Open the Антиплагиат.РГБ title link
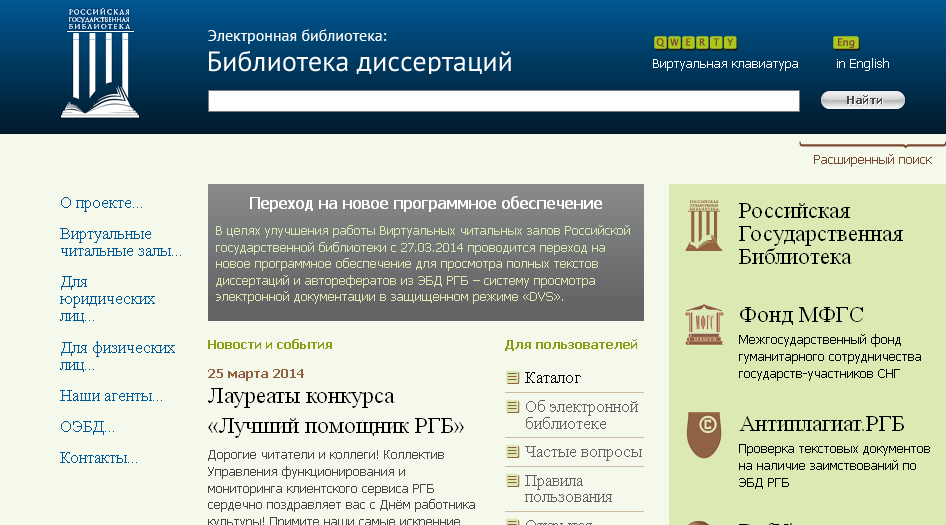Image resolution: width=946 pixels, height=525 pixels. coord(822,424)
